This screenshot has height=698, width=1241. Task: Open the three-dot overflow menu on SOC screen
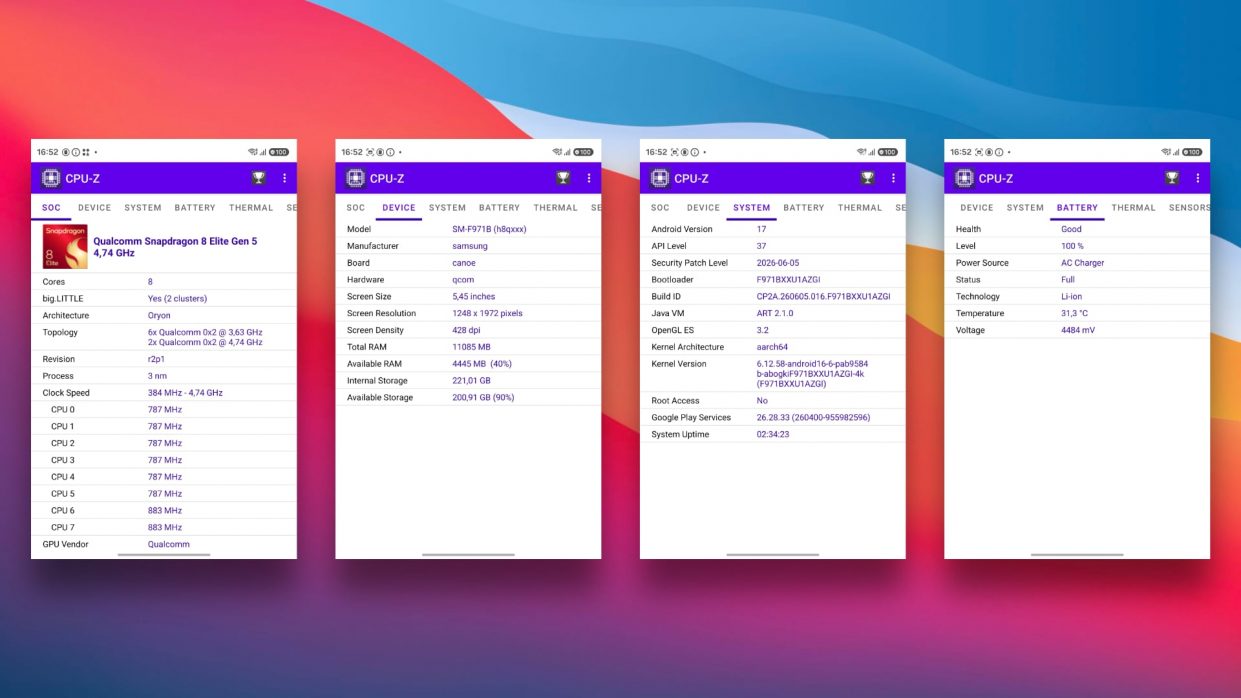285,178
